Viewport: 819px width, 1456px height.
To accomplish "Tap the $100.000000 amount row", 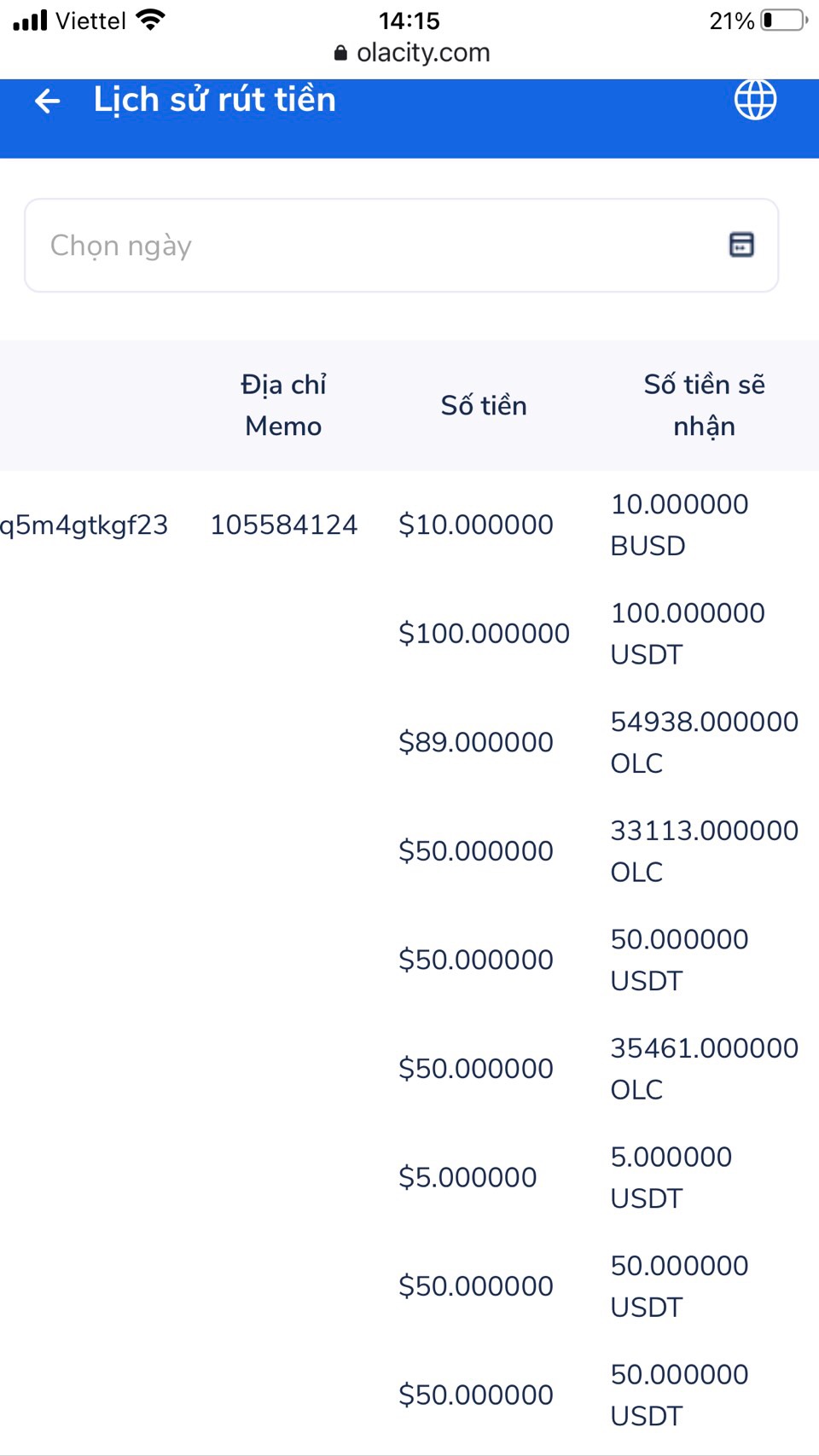I will point(484,633).
